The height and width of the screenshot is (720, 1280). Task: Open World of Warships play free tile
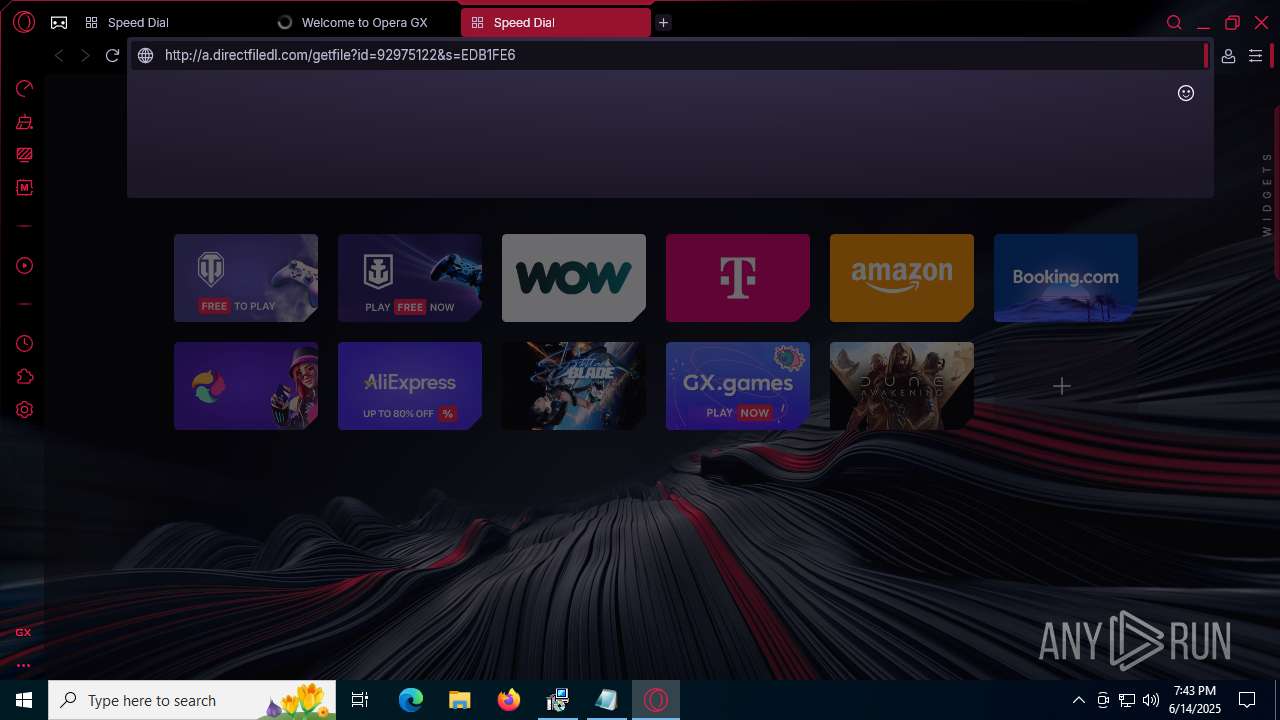[x=410, y=278]
